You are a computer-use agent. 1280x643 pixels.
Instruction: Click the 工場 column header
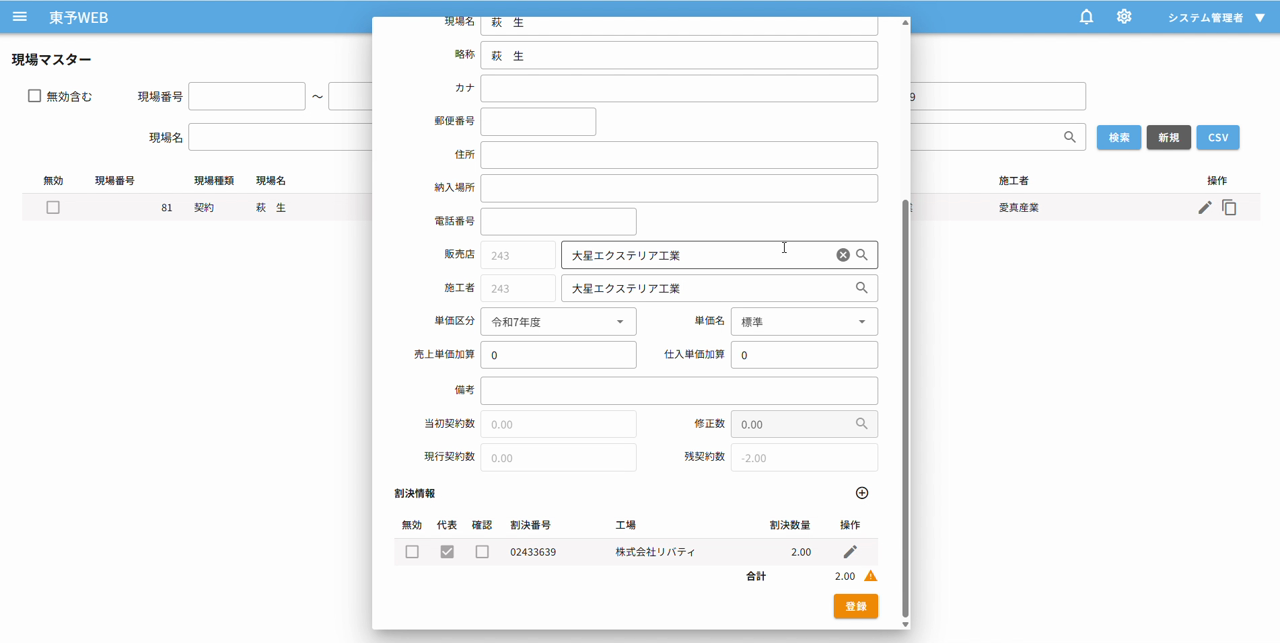626,525
